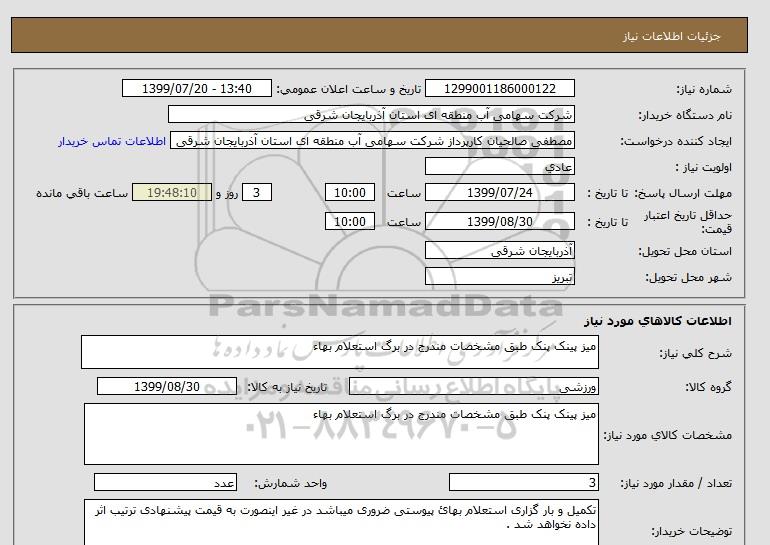Click label نام دستگاه خریدار
The width and height of the screenshot is (770, 545).
coord(685,115)
